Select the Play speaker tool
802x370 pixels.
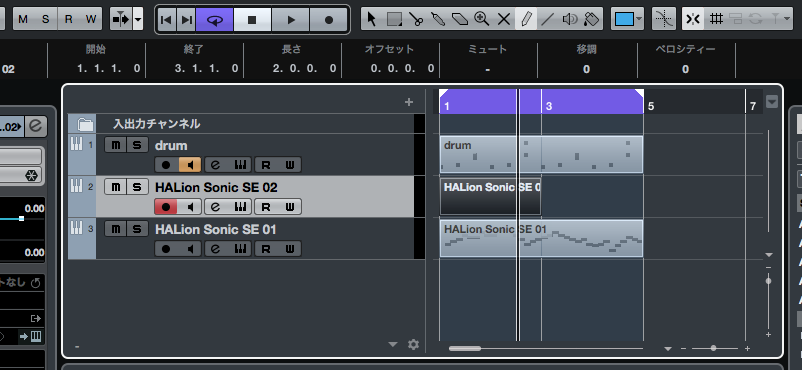coord(569,19)
